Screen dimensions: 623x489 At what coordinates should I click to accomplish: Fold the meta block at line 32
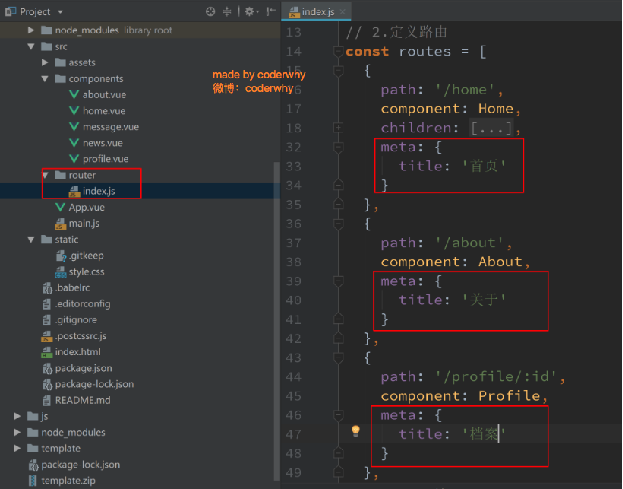pyautogui.click(x=338, y=147)
